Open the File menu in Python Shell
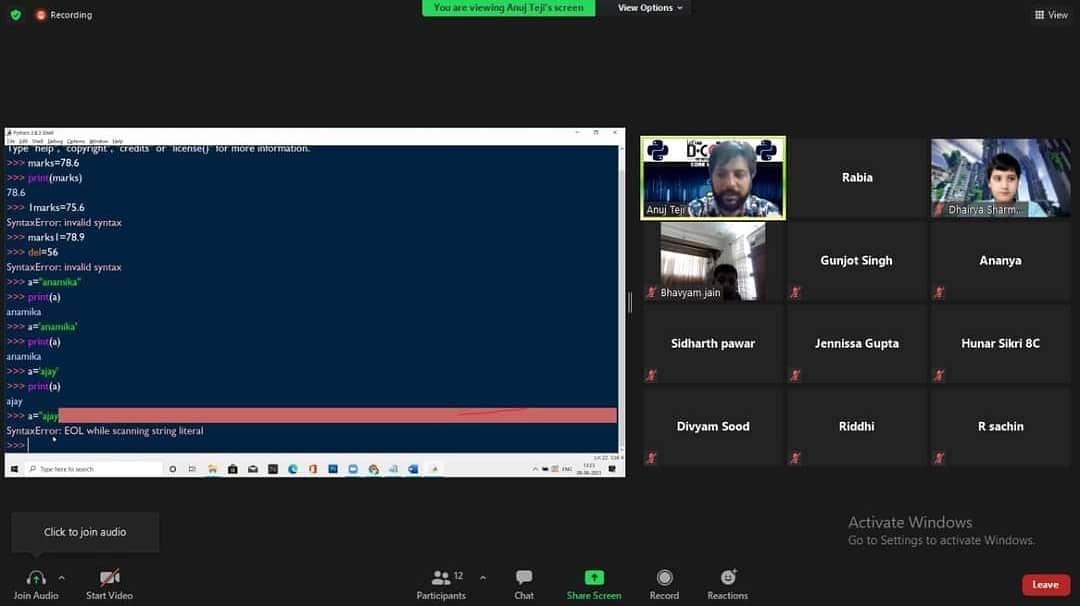 10,141
